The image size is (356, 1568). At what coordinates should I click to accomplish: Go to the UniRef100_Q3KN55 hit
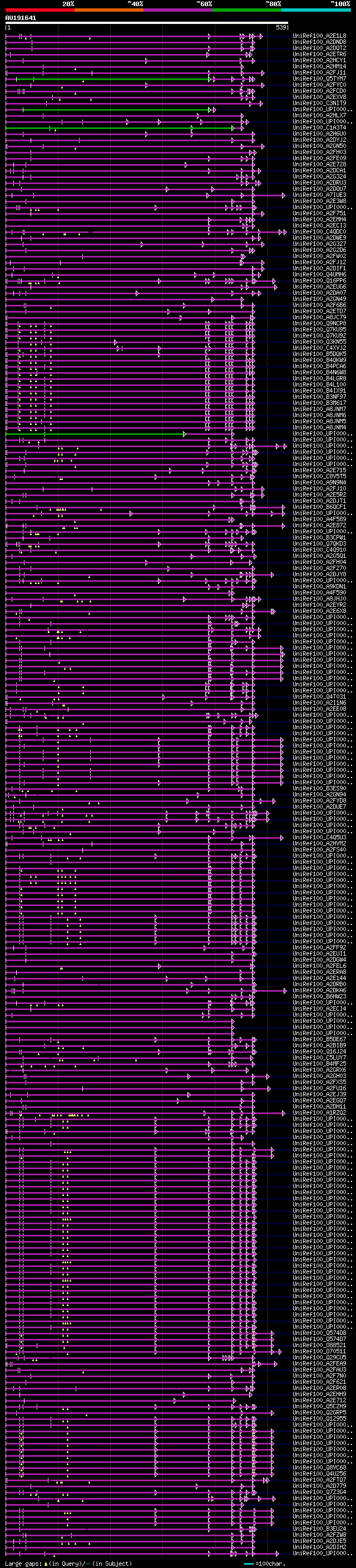[319, 342]
